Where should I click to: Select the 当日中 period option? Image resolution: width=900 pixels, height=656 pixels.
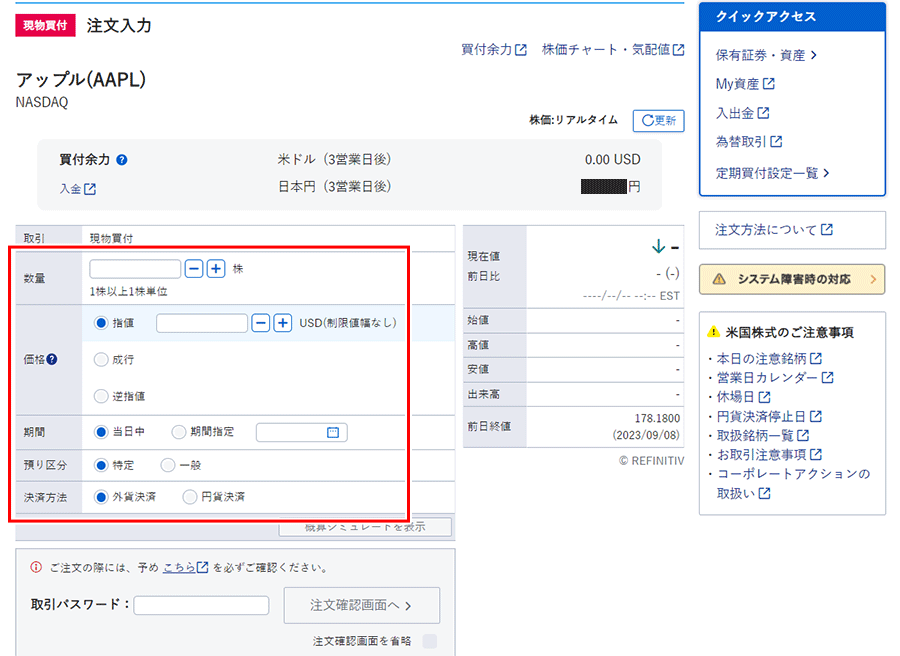point(101,432)
